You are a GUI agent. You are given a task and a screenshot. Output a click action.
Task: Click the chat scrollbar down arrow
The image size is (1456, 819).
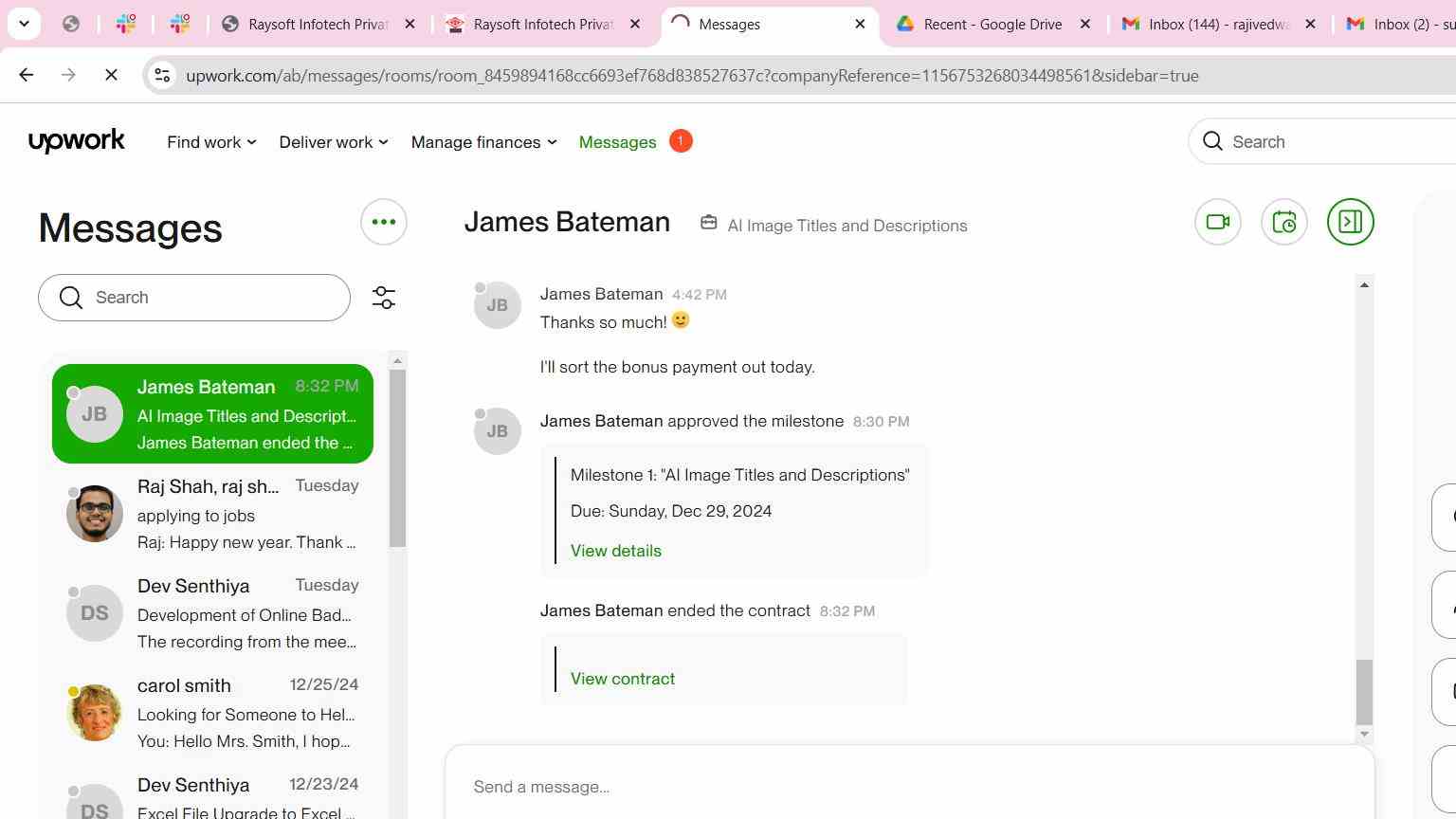click(1364, 734)
